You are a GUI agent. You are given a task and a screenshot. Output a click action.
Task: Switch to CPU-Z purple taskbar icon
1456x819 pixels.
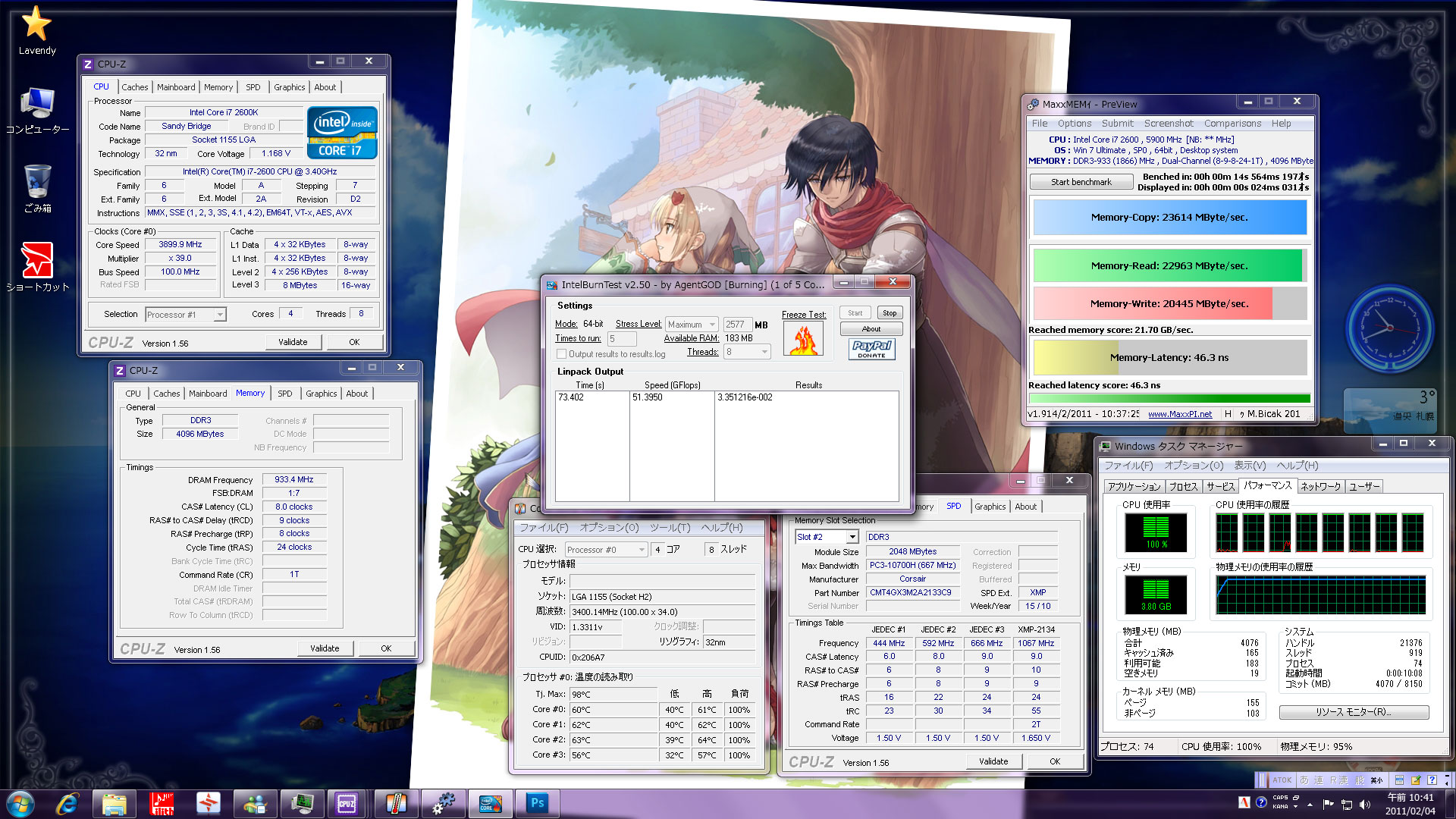click(x=347, y=803)
